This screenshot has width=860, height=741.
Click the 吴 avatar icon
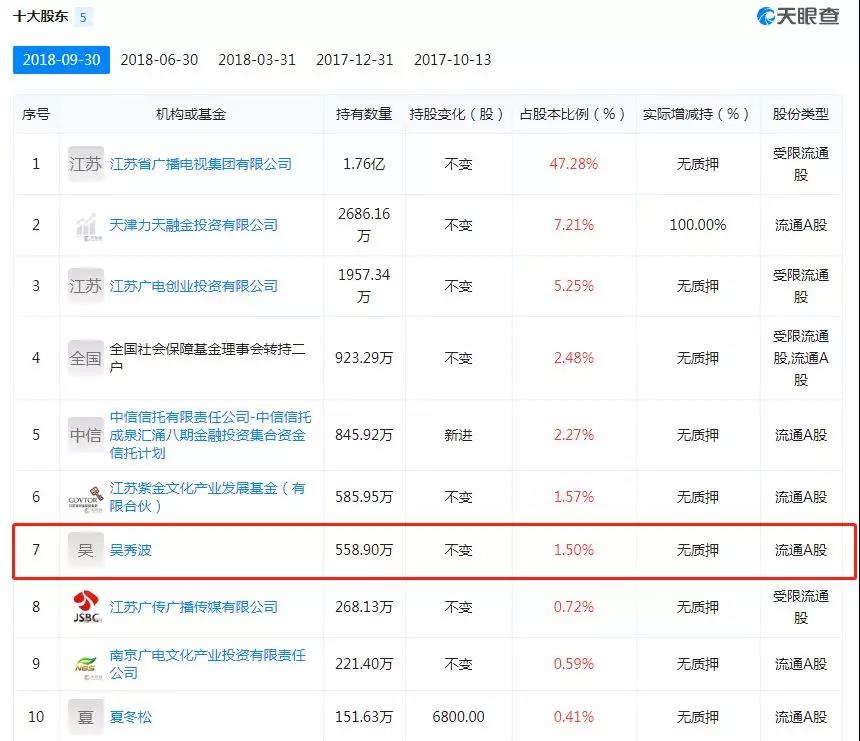(x=86, y=550)
